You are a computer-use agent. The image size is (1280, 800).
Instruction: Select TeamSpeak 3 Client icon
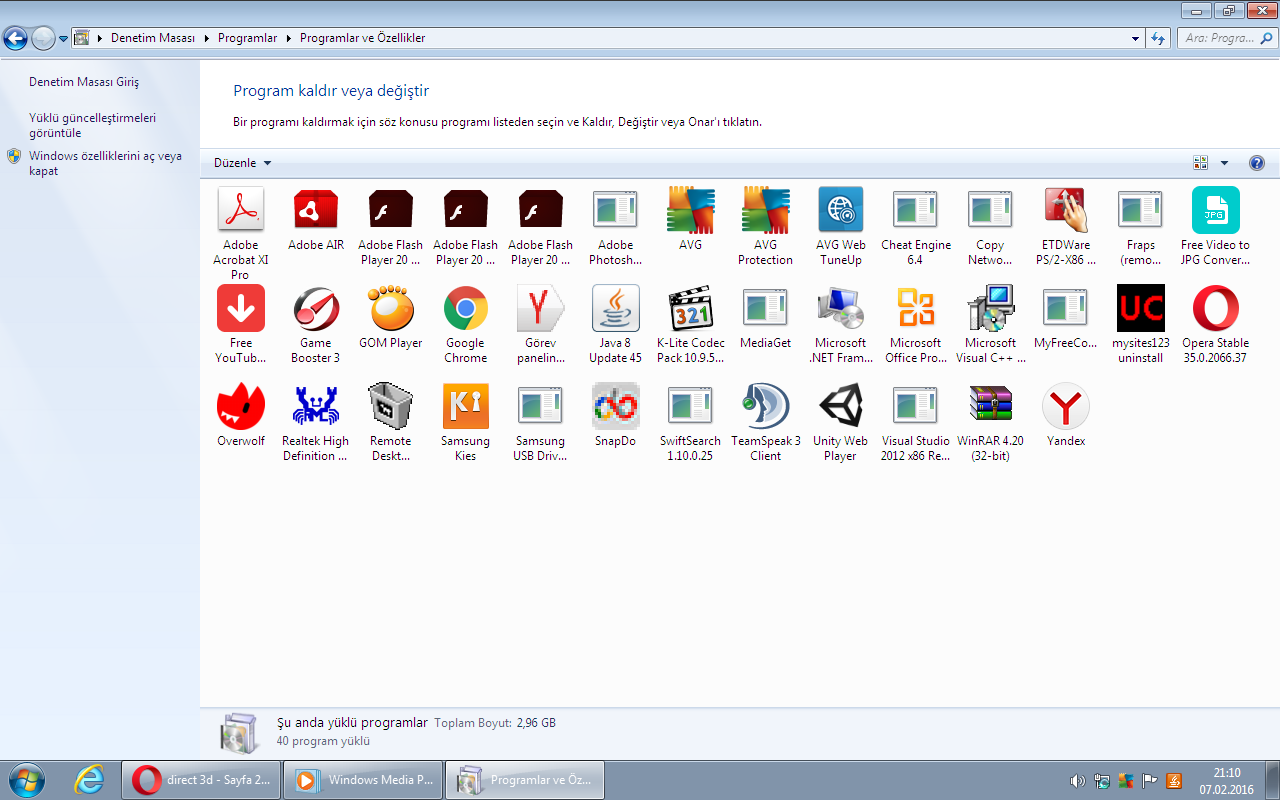pyautogui.click(x=766, y=406)
